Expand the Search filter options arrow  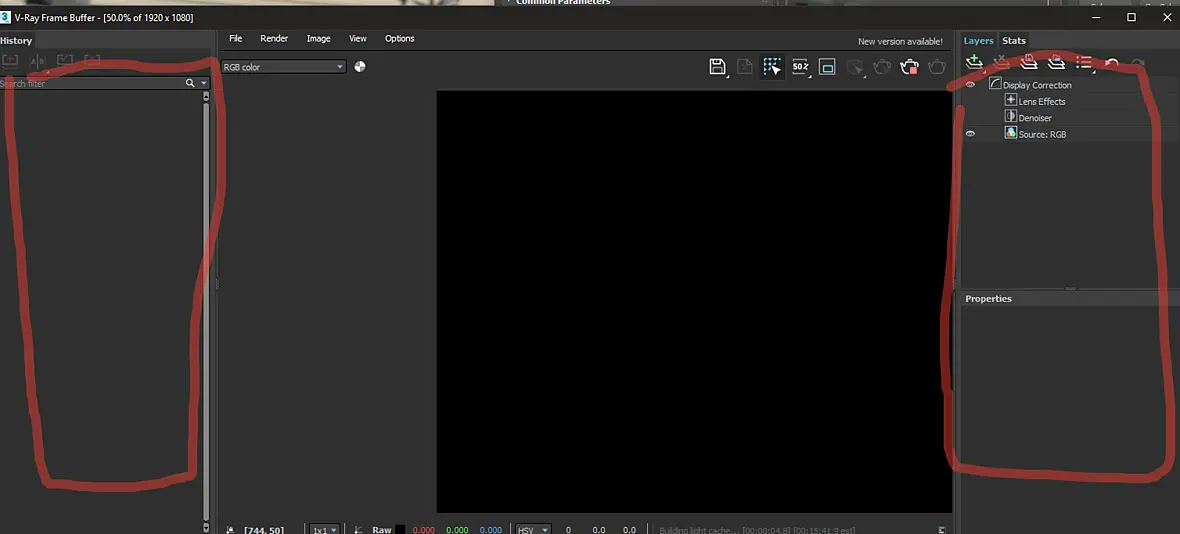203,83
